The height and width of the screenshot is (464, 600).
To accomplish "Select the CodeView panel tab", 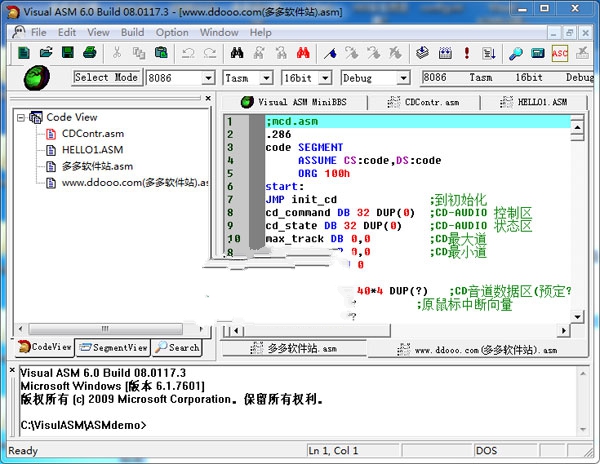I will 45,347.
